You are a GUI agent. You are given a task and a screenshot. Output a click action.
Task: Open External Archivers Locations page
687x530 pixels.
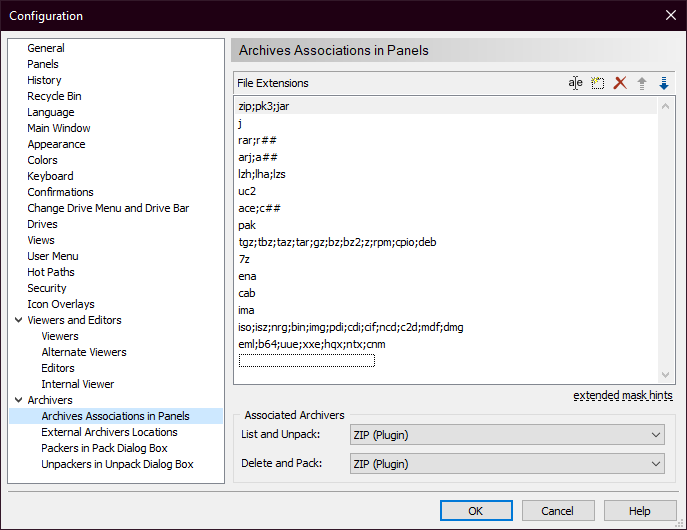point(109,432)
